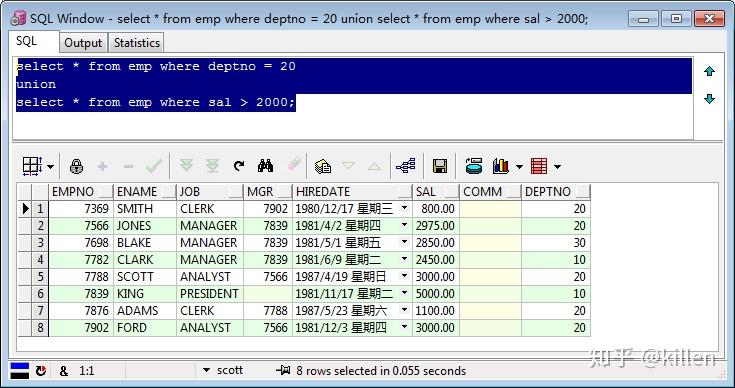Open date dropdown in FORD's HIREDATE cell
Viewport: 735px width, 388px height.
(x=404, y=327)
